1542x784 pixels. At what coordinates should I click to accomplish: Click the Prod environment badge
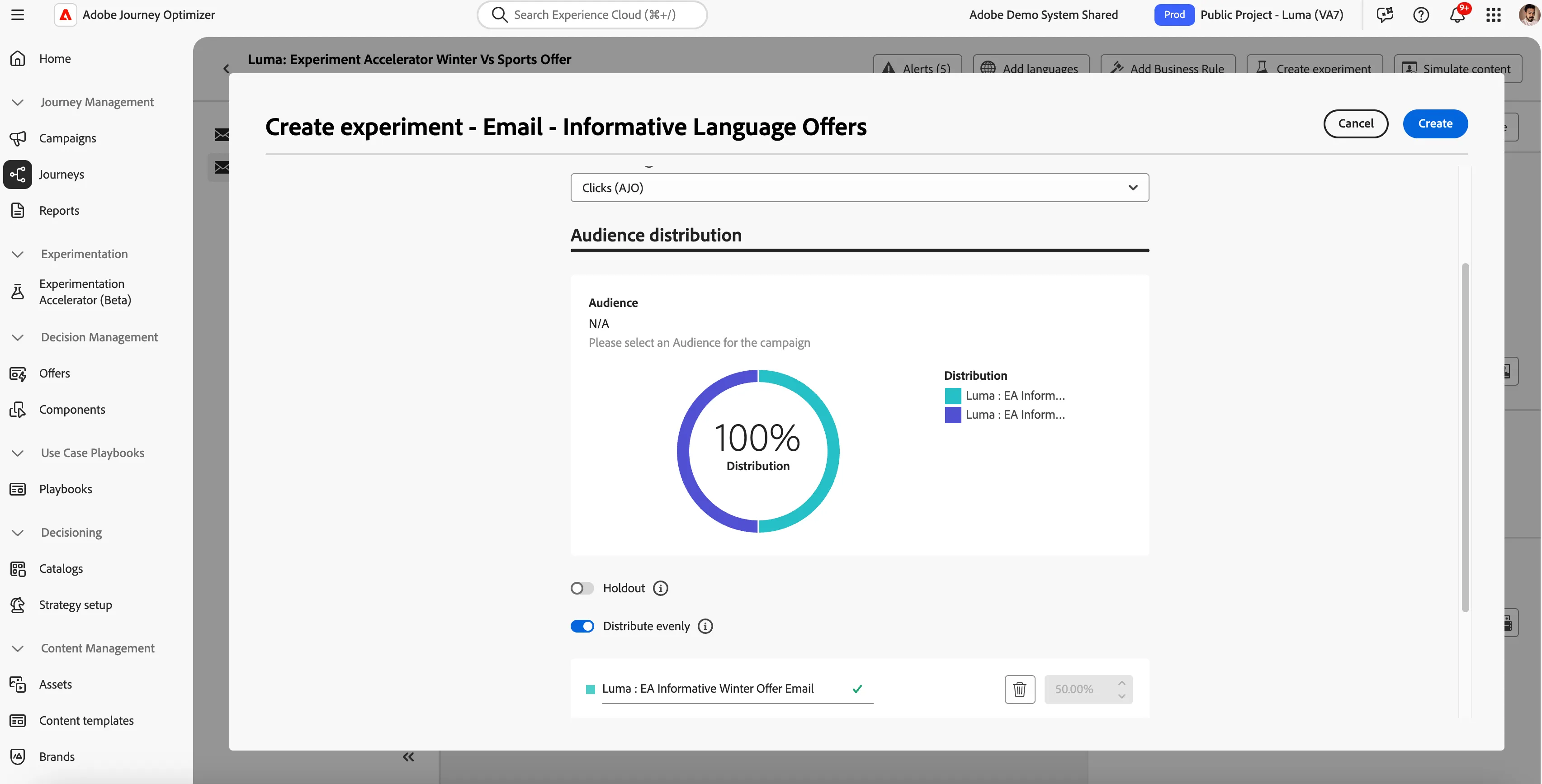coord(1174,15)
